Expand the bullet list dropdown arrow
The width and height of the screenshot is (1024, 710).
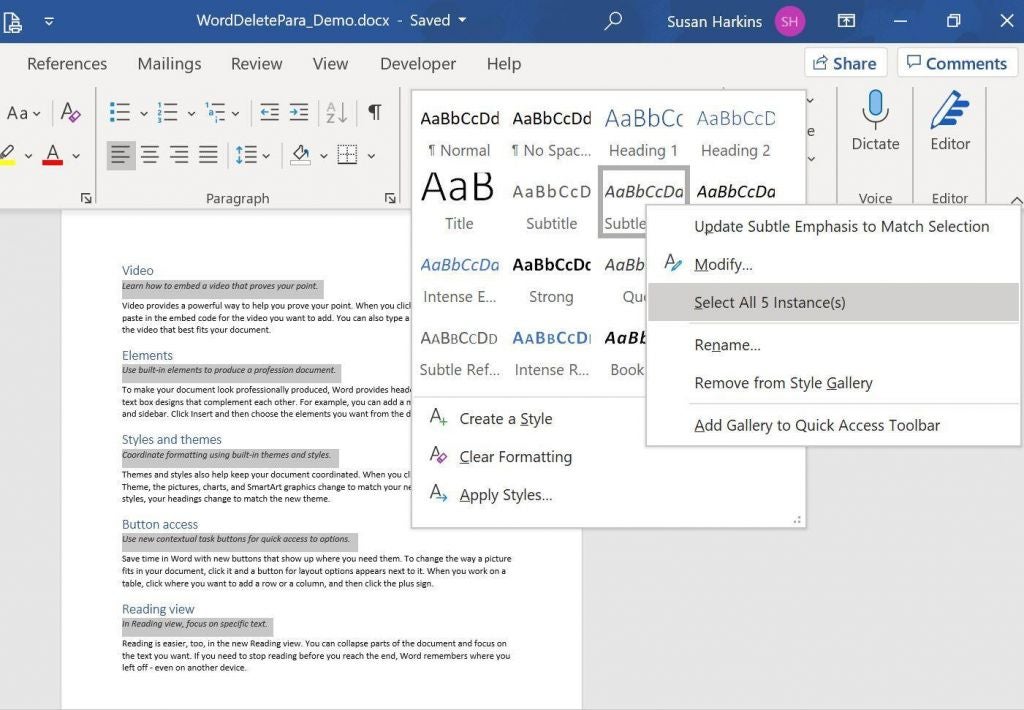tap(144, 114)
